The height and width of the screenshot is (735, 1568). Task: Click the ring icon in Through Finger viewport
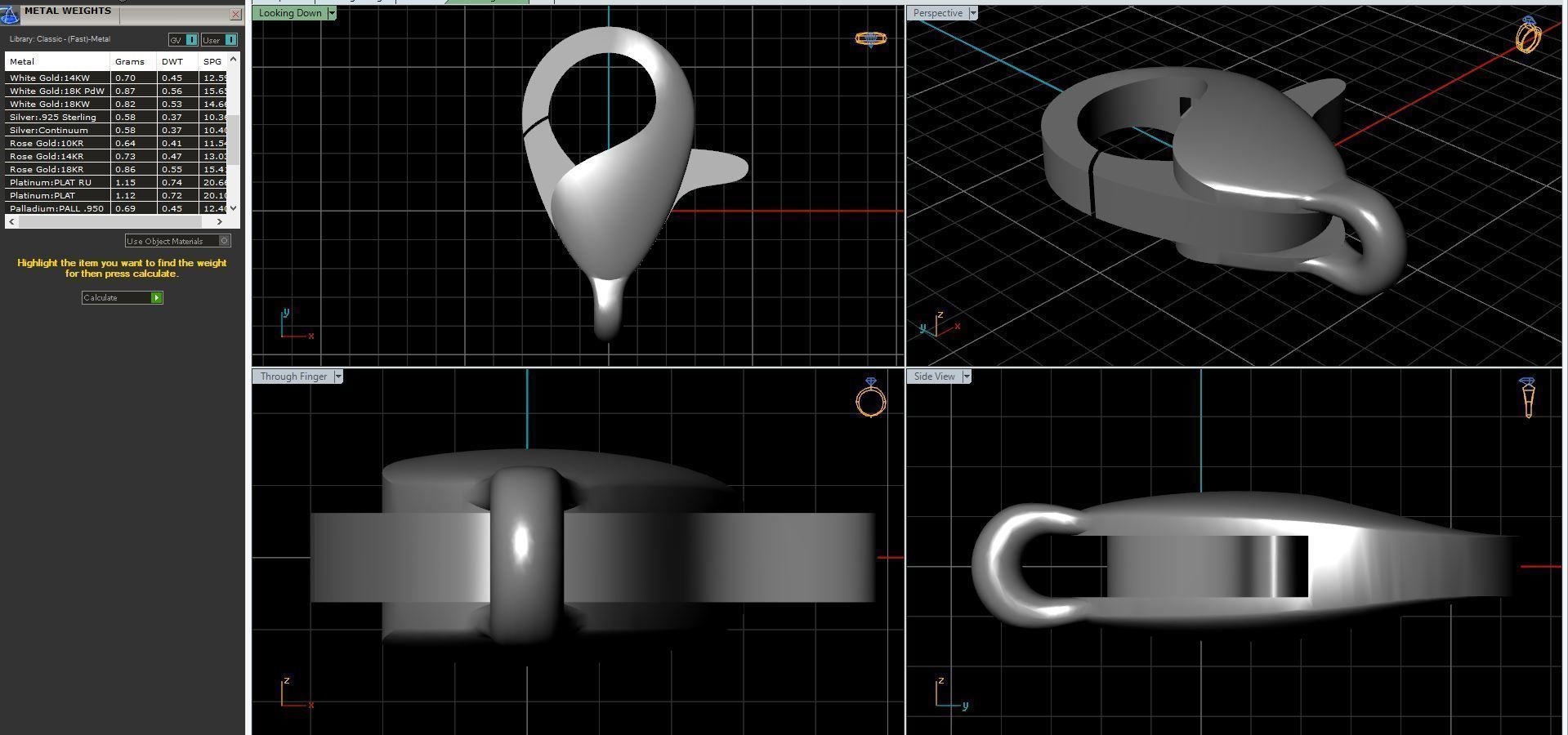pyautogui.click(x=871, y=399)
